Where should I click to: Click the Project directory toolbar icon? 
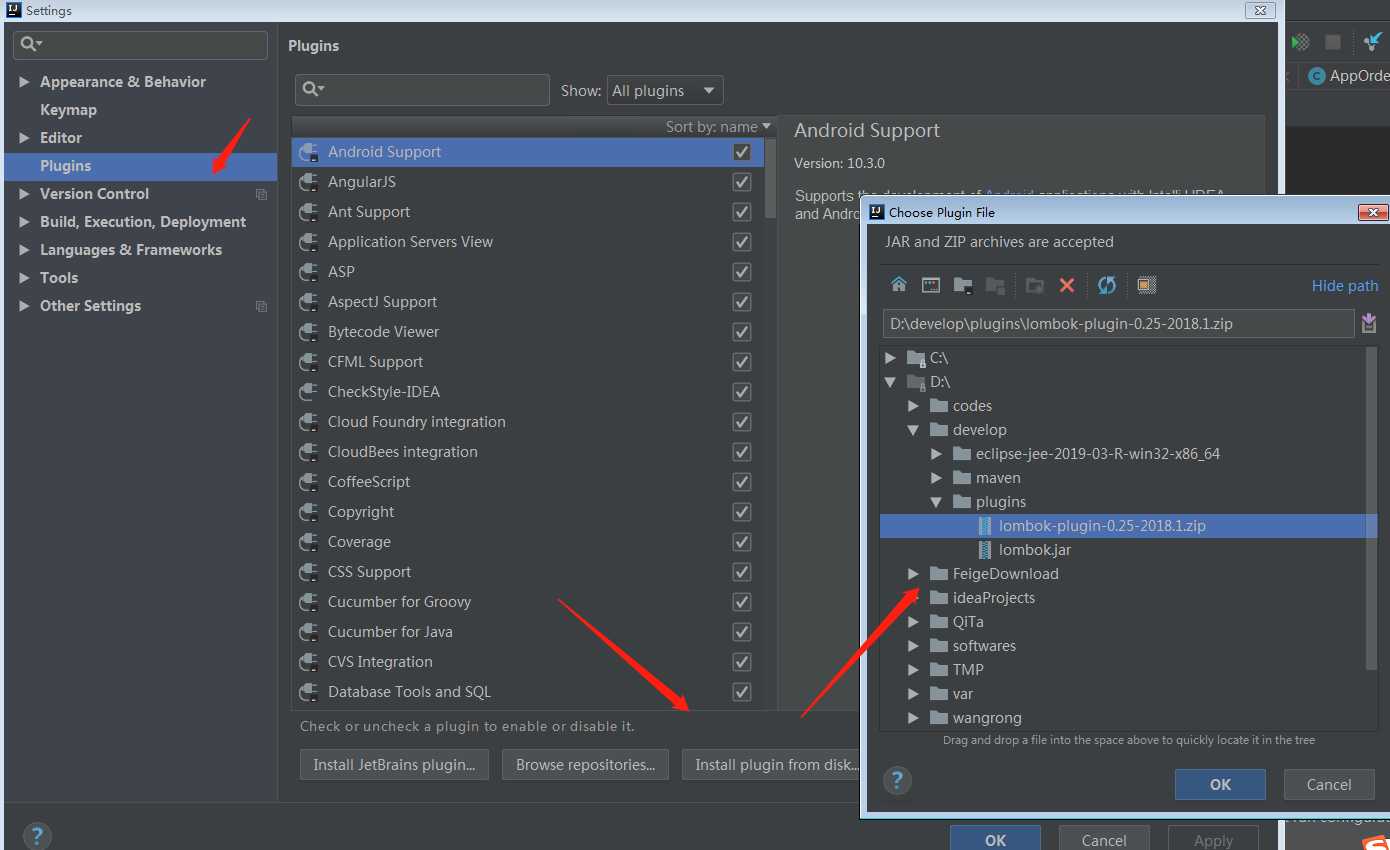click(963, 285)
